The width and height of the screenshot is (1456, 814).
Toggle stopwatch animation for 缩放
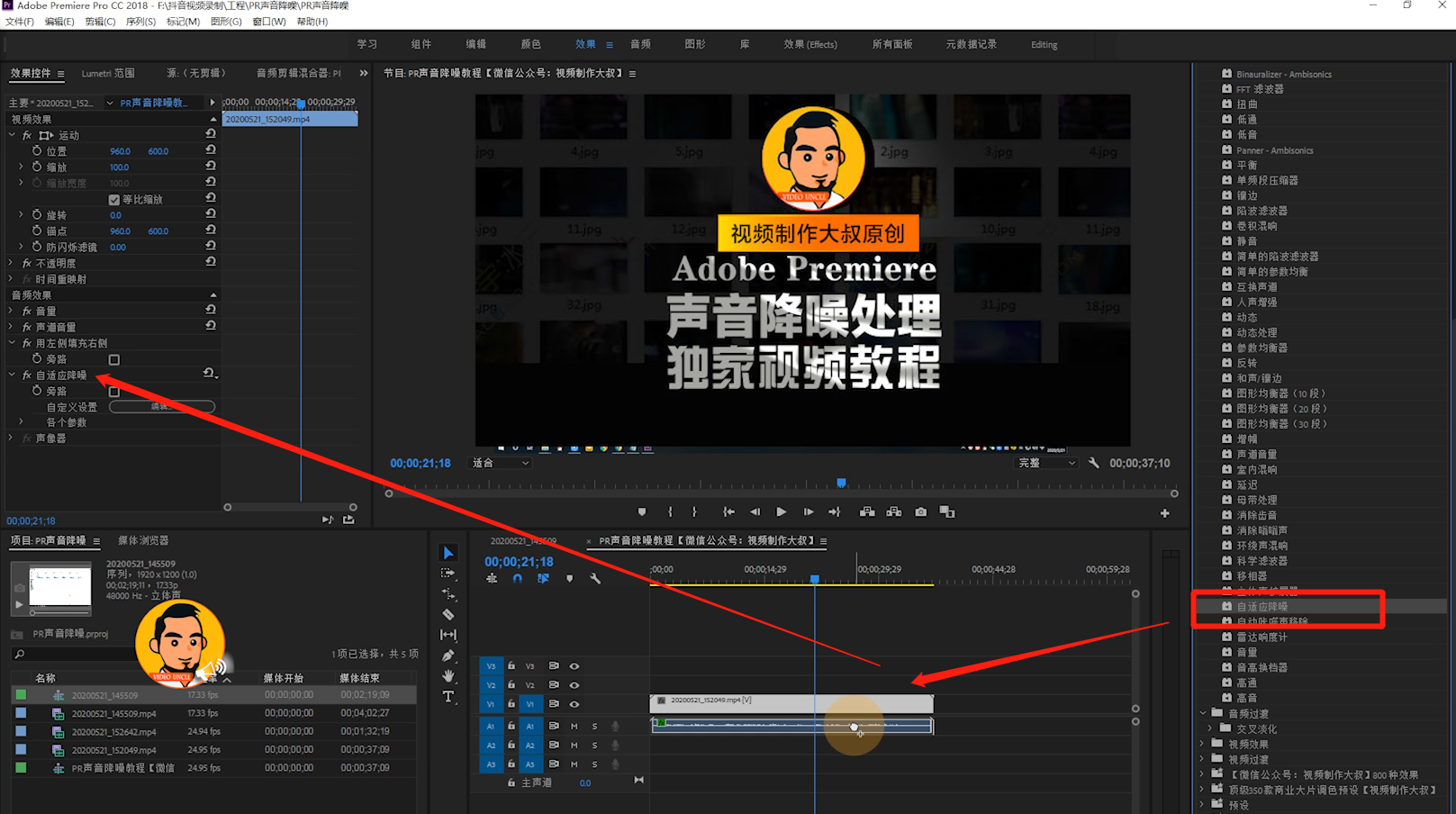[37, 167]
